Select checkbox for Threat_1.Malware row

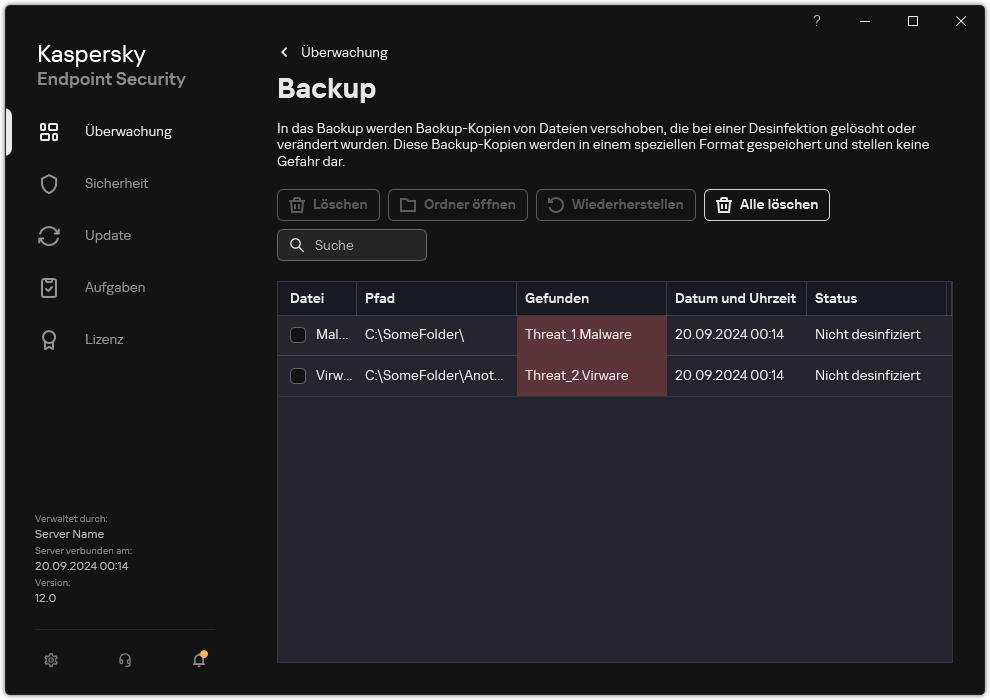298,335
